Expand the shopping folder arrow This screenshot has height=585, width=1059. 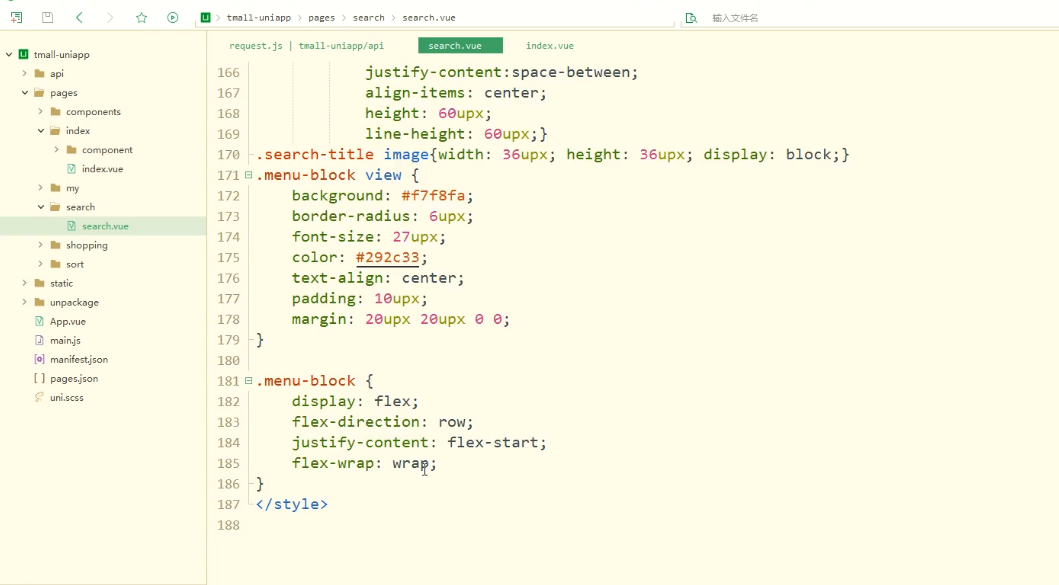tap(41, 245)
